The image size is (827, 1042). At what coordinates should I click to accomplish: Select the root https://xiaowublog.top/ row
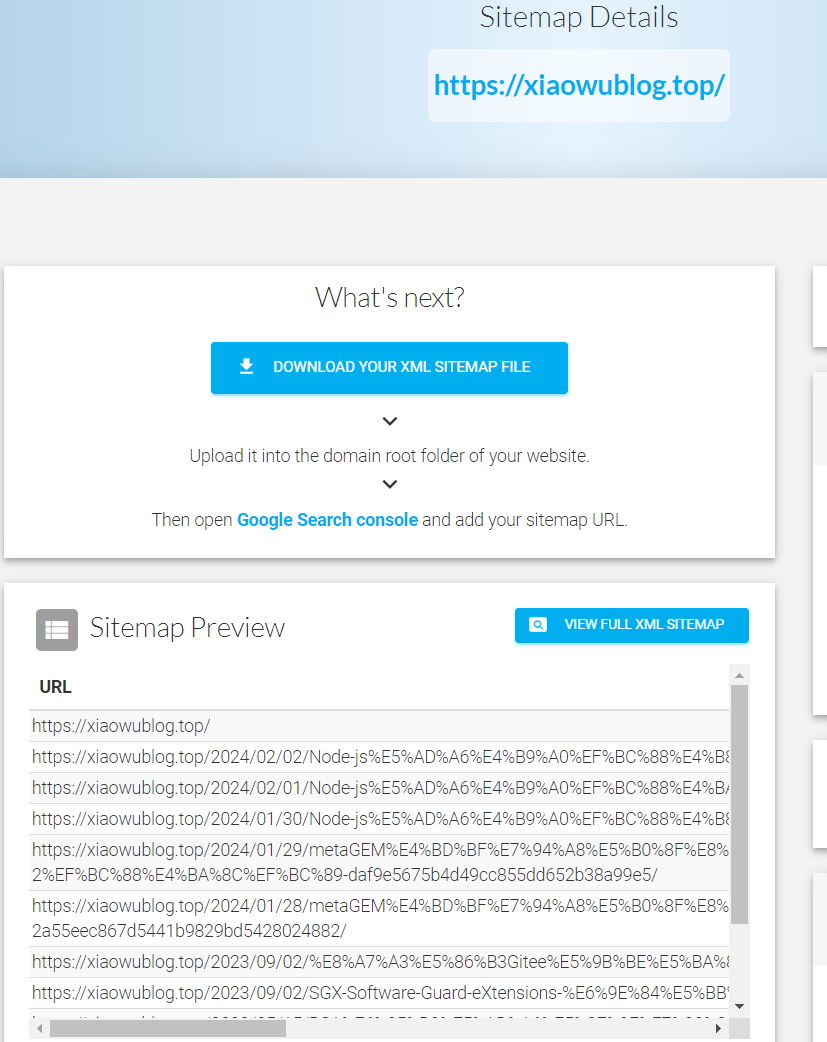(121, 726)
